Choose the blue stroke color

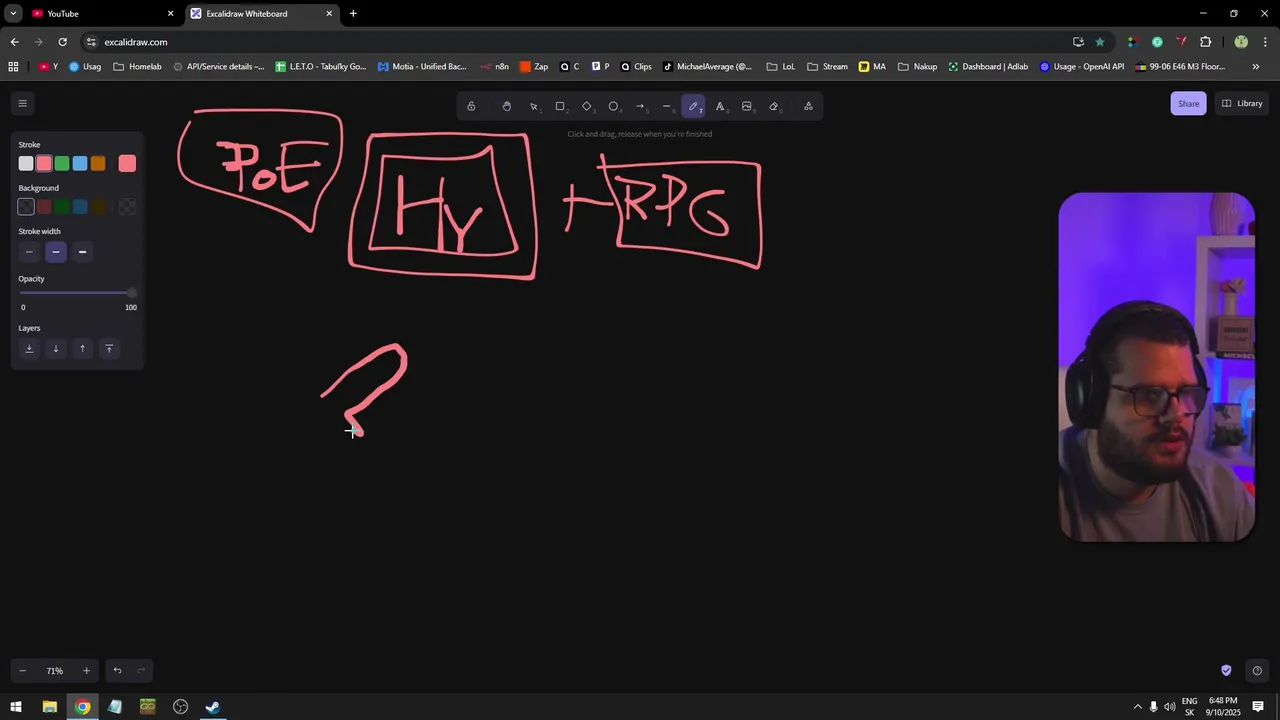(80, 163)
